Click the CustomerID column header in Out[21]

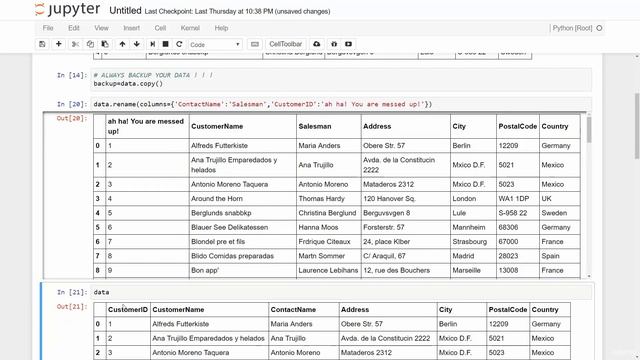pyautogui.click(x=128, y=309)
